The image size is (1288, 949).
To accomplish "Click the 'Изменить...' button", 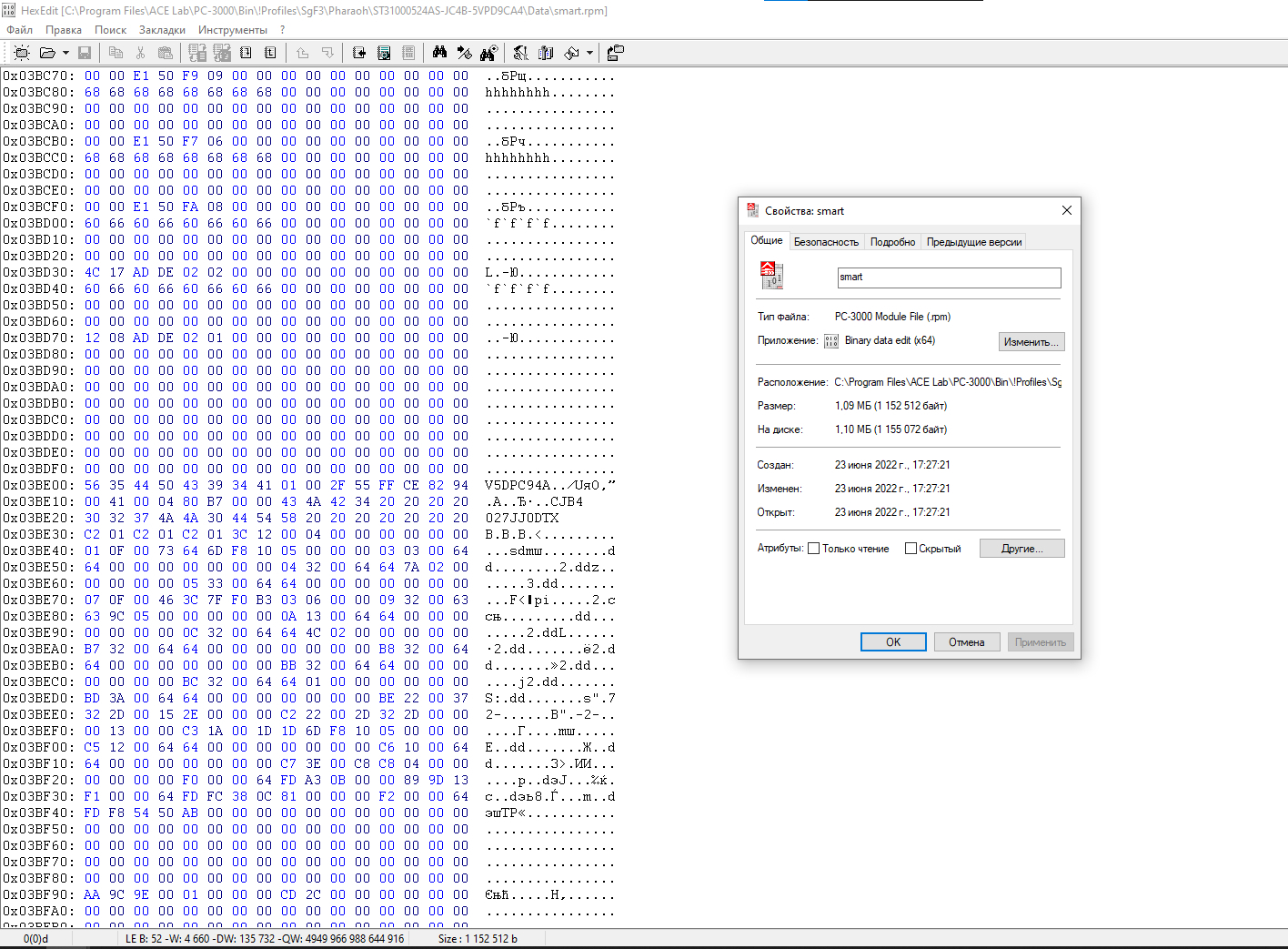I will tap(1031, 342).
